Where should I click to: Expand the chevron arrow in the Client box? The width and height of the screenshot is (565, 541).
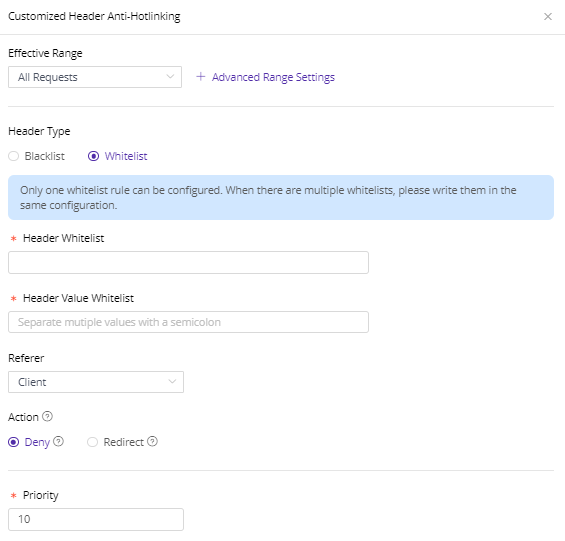(x=172, y=381)
